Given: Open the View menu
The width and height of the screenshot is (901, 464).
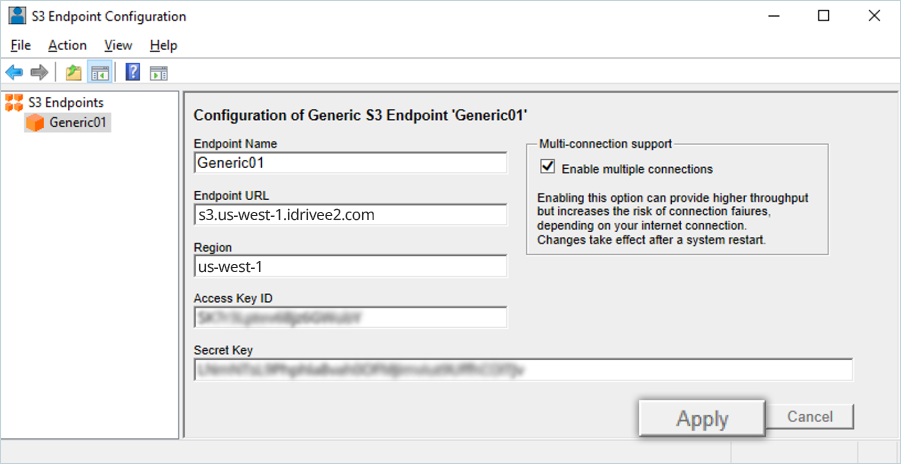Looking at the screenshot, I should point(118,45).
